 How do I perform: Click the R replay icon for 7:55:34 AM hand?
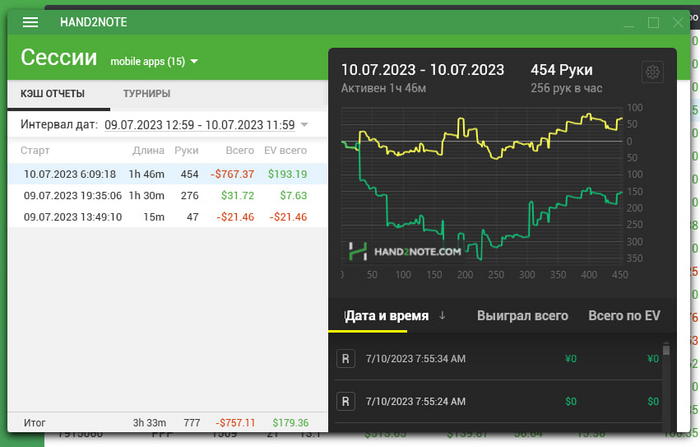coord(346,359)
